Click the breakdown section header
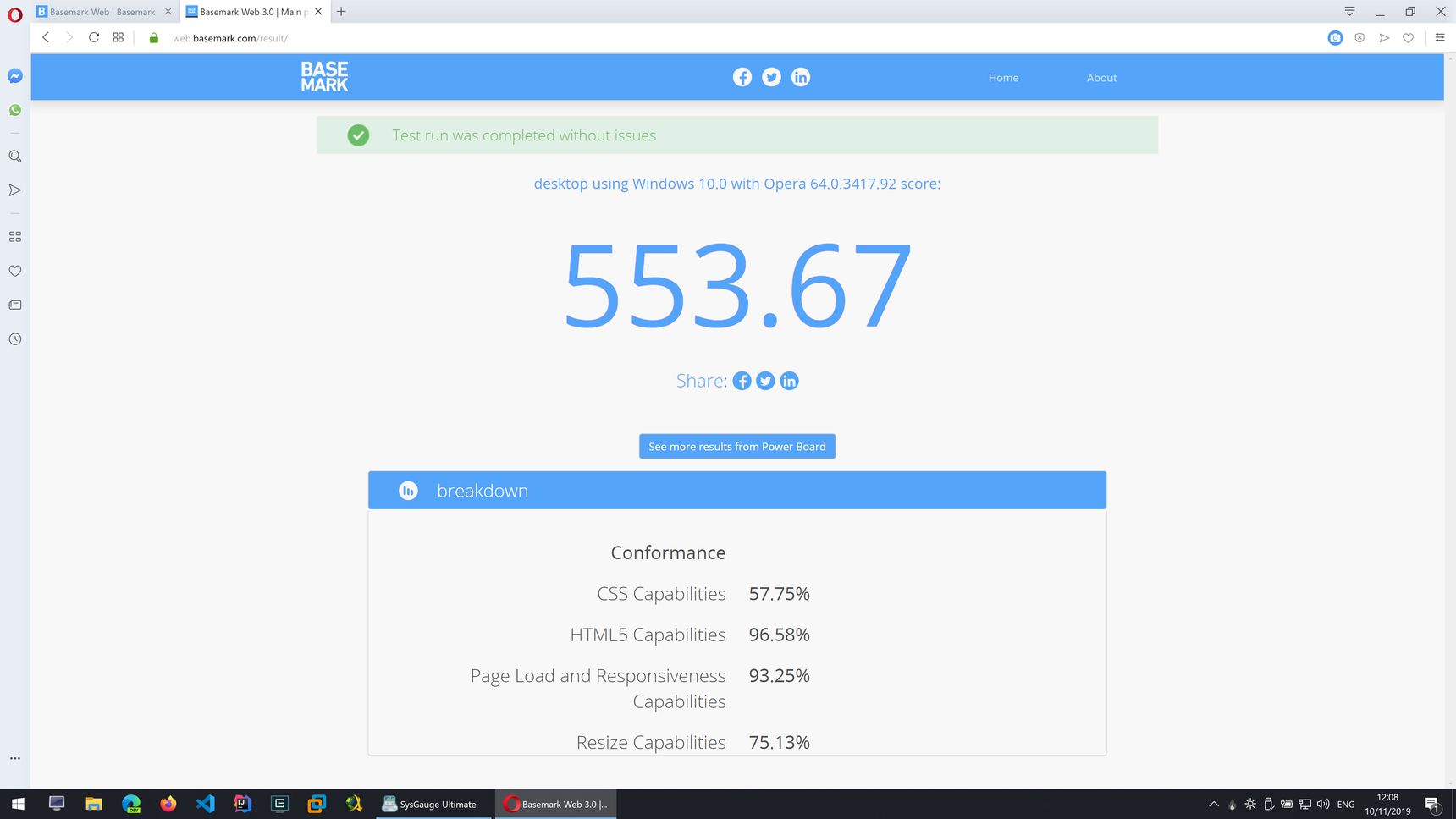This screenshot has height=819, width=1456. (x=737, y=491)
